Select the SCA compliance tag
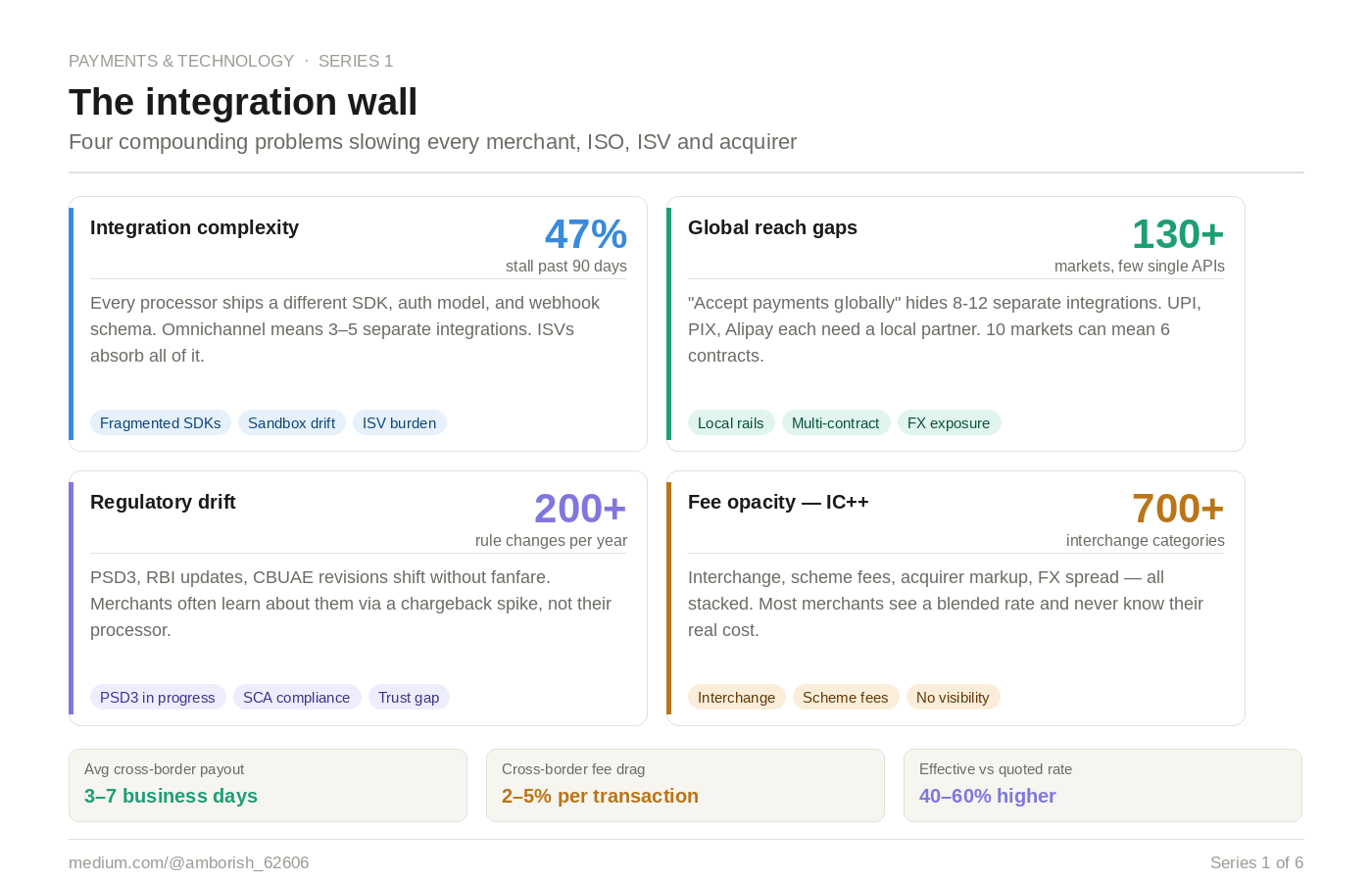The width and height of the screenshot is (1372, 882). pyautogui.click(x=297, y=697)
